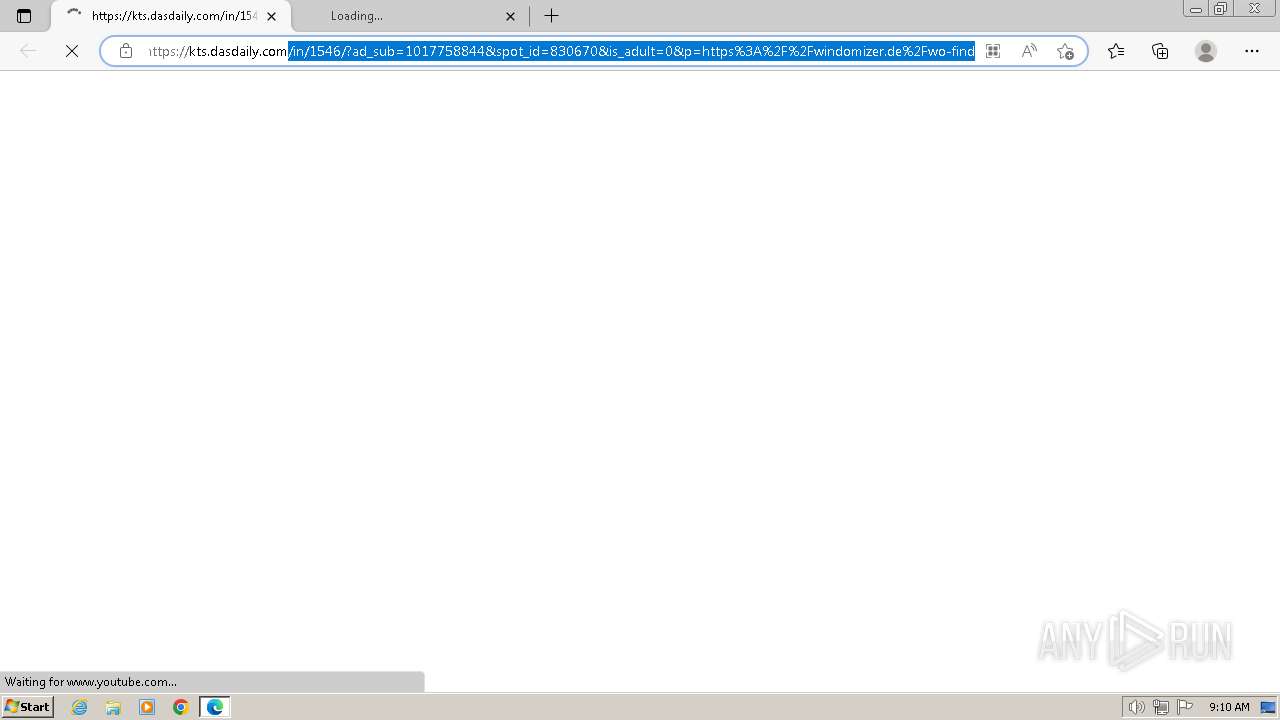The width and height of the screenshot is (1280, 720).
Task: Minimize the Edge window
Action: pos(1195,9)
